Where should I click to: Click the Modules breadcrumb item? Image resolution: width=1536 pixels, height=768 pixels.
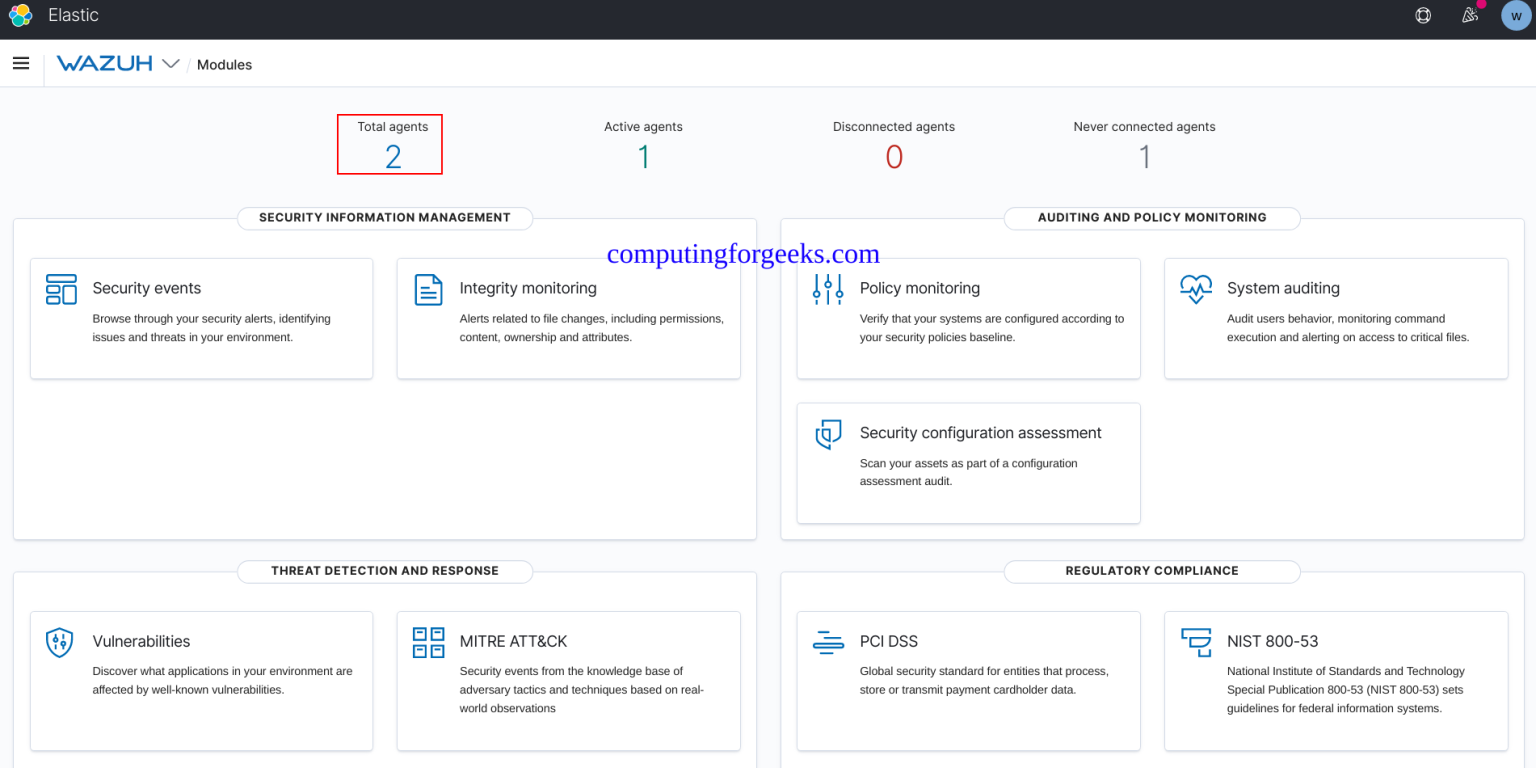click(224, 64)
